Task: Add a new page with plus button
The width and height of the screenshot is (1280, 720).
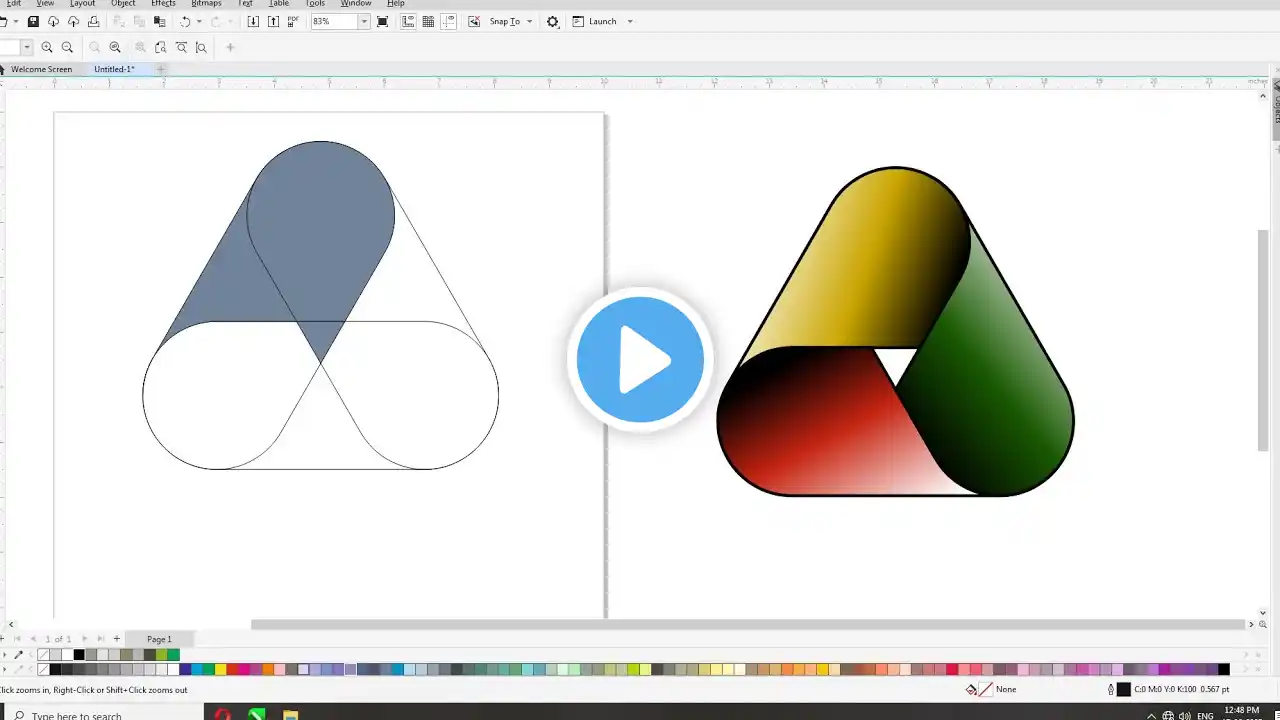Action: tap(116, 639)
